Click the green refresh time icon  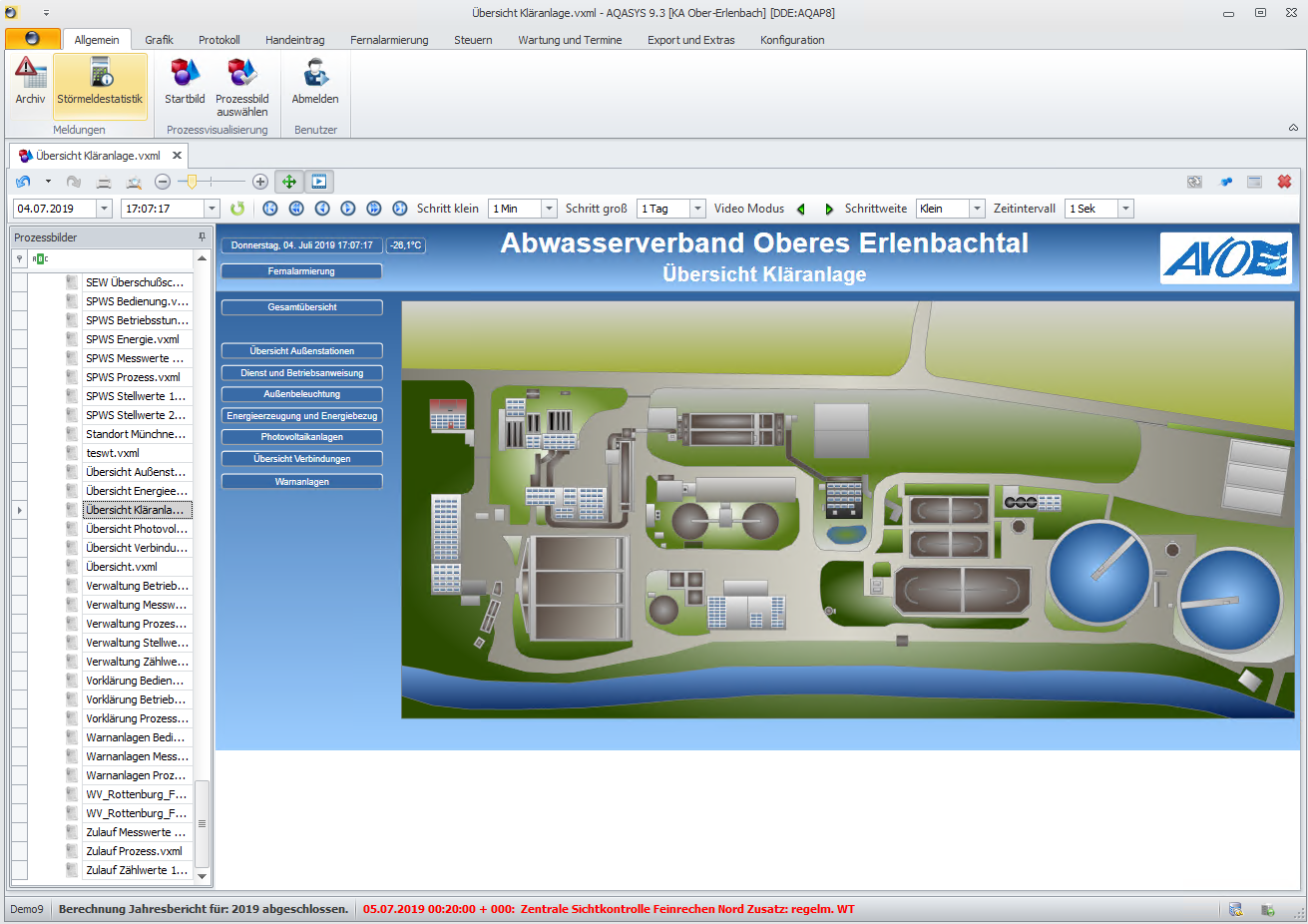237,209
